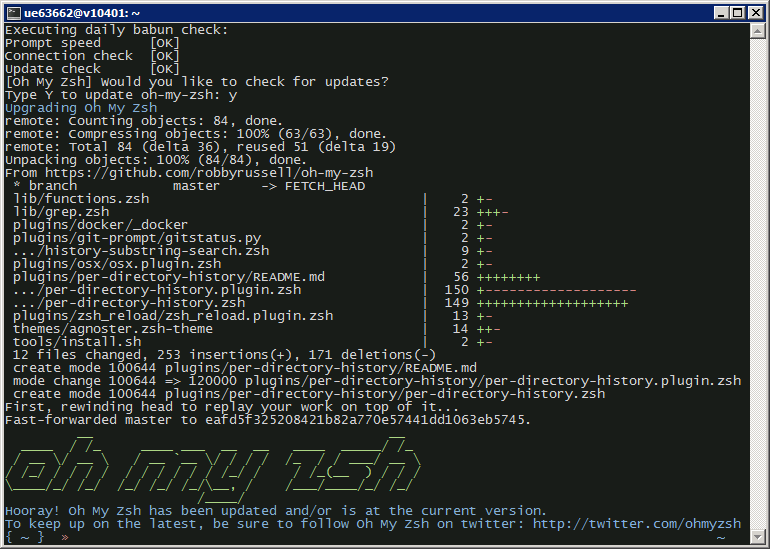Click the 'Connection check' line

92,56
